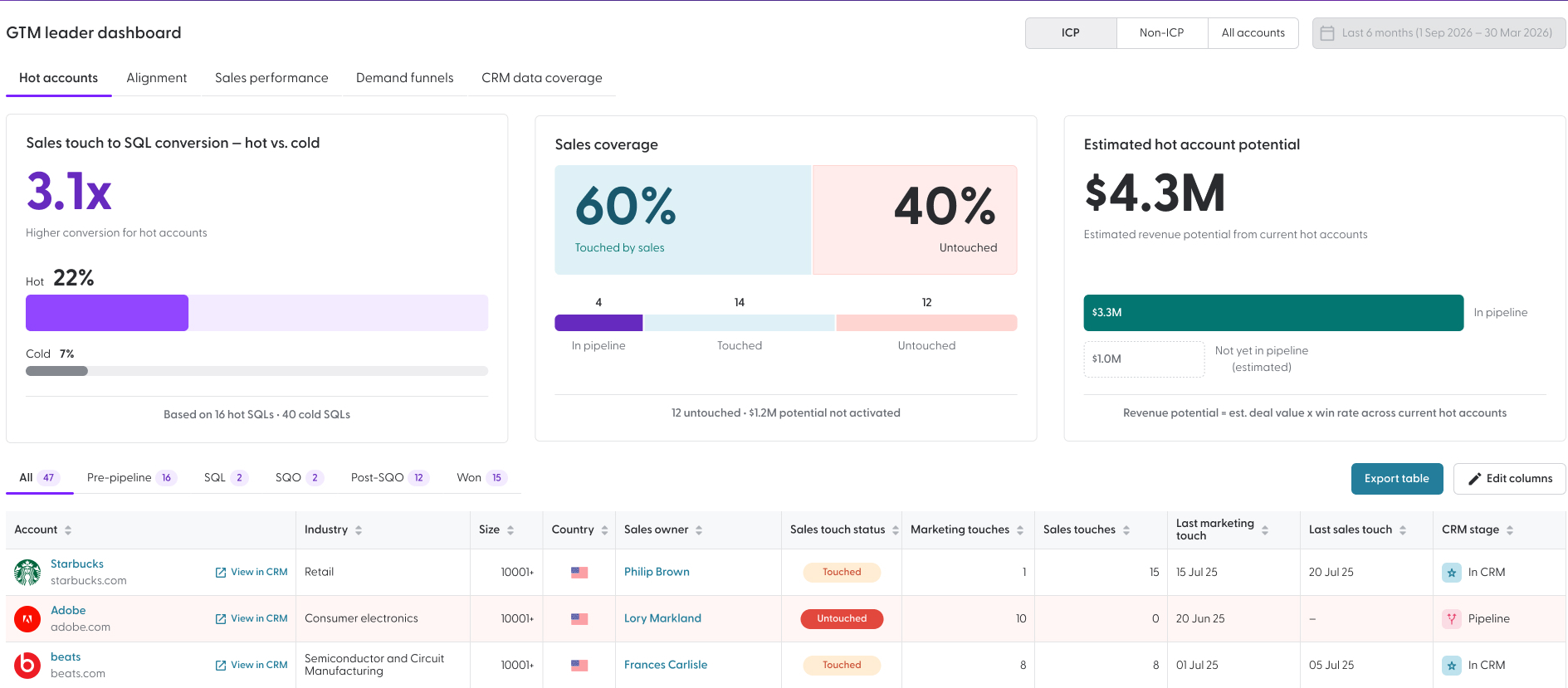Screen dimensions: 1568x688
Task: Click the Cold 7% gray progress bar
Action: pyautogui.click(x=56, y=371)
